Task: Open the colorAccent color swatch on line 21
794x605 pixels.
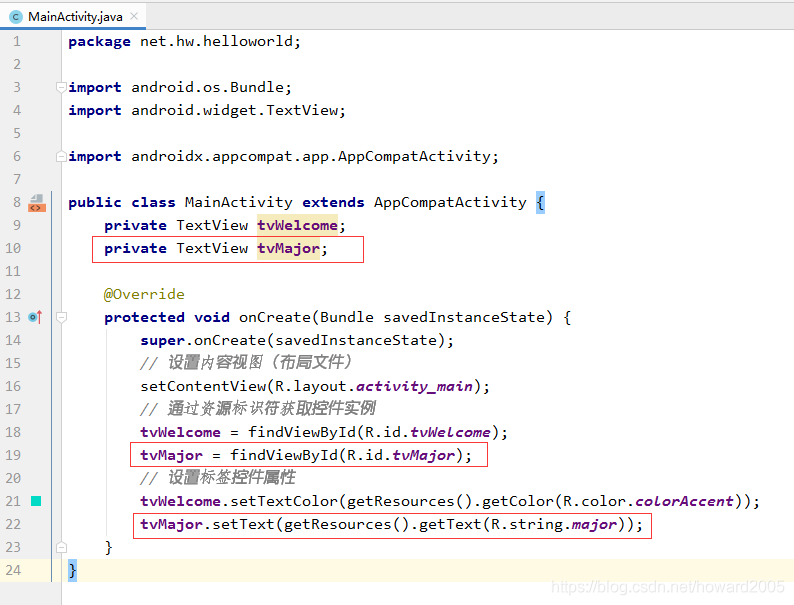Action: [x=36, y=501]
